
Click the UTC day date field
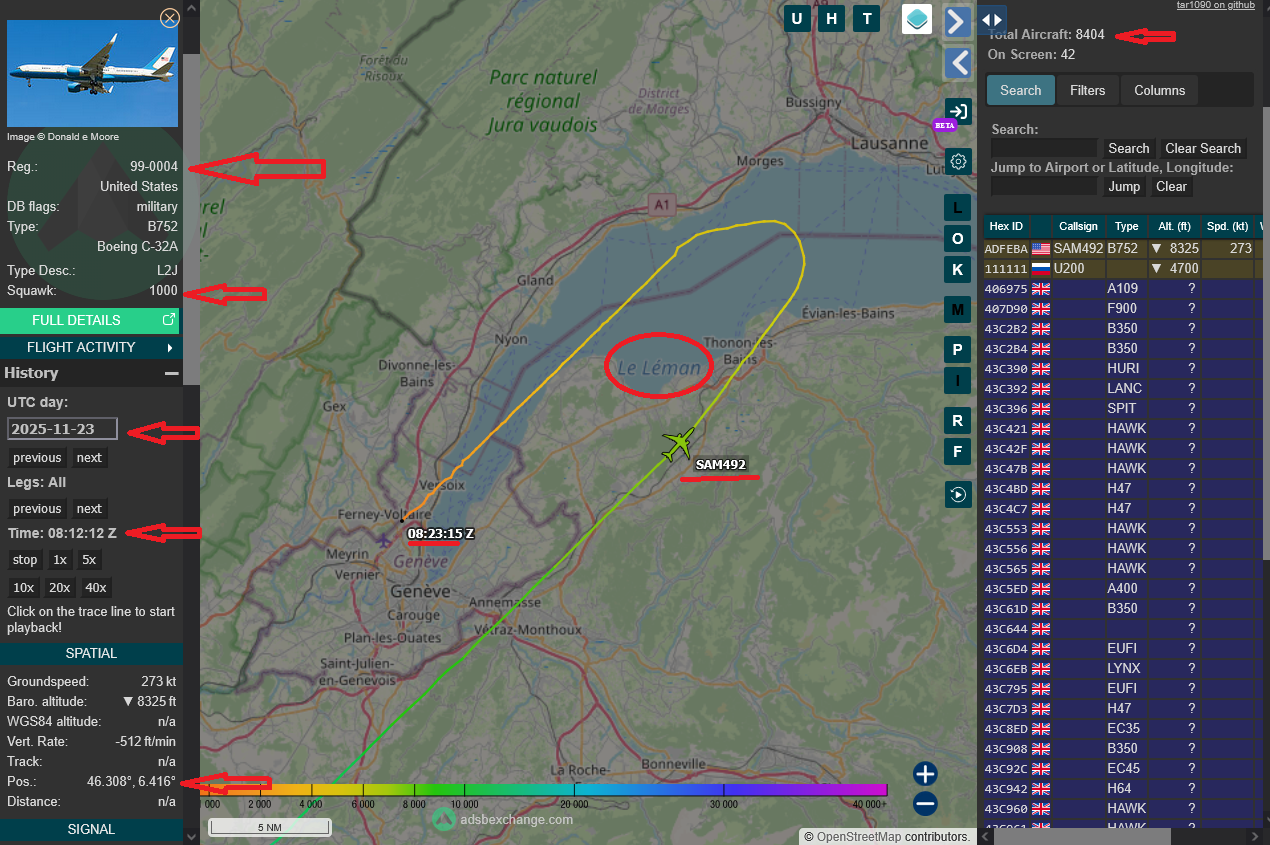(62, 429)
